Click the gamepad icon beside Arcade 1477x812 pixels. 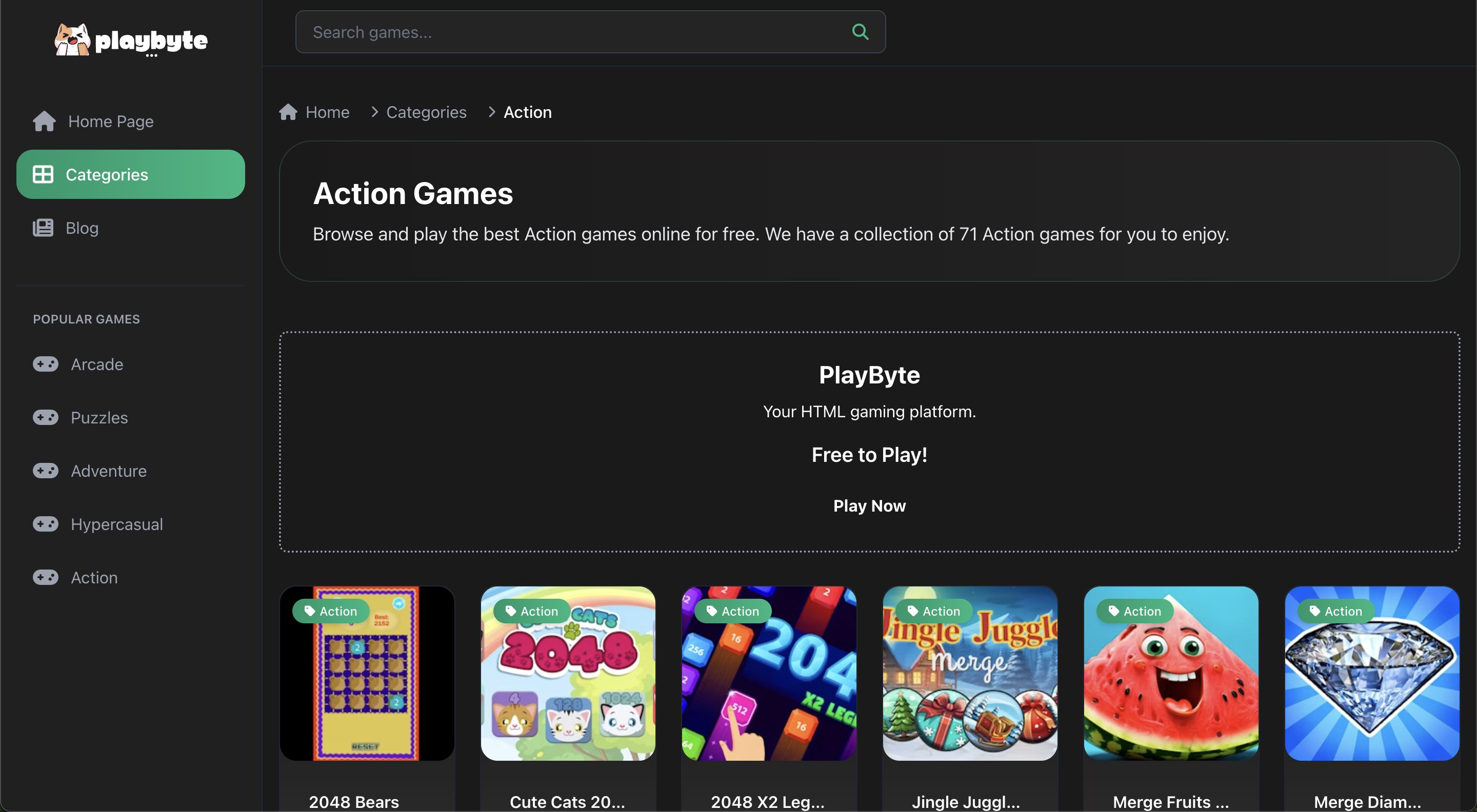[x=45, y=364]
